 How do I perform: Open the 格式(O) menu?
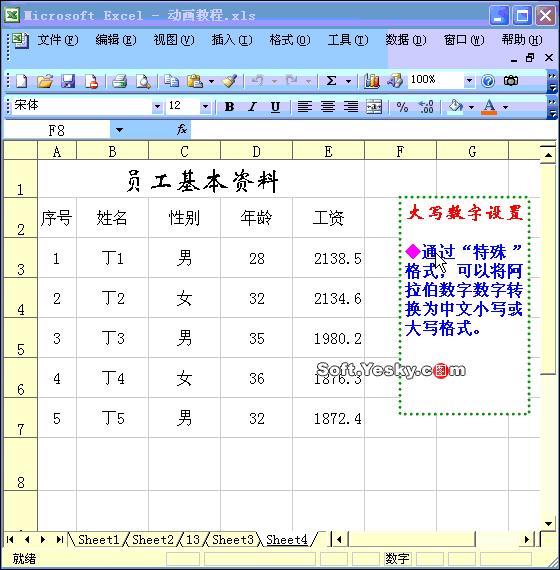click(x=290, y=40)
